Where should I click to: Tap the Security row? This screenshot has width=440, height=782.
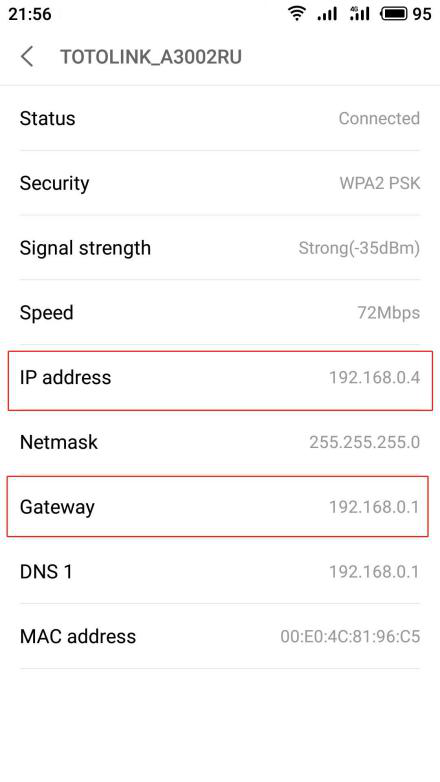click(x=220, y=183)
